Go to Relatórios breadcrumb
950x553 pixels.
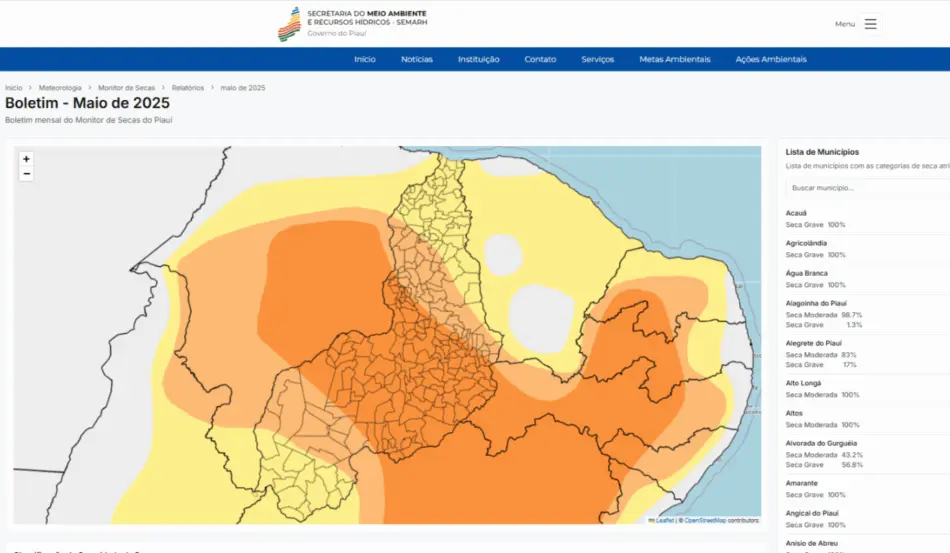coord(188,88)
